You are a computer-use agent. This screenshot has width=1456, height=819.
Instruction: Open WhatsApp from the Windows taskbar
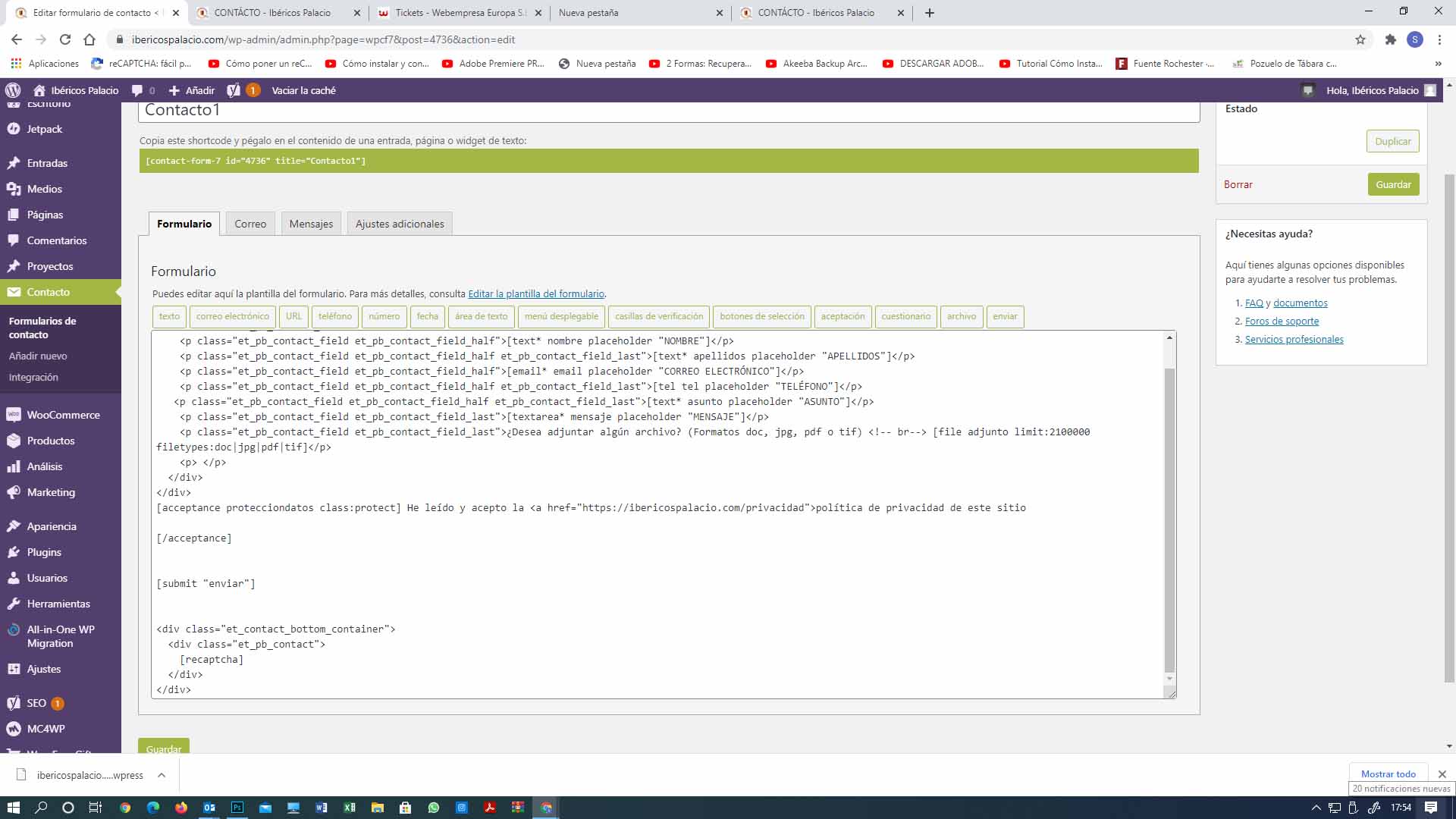click(433, 808)
